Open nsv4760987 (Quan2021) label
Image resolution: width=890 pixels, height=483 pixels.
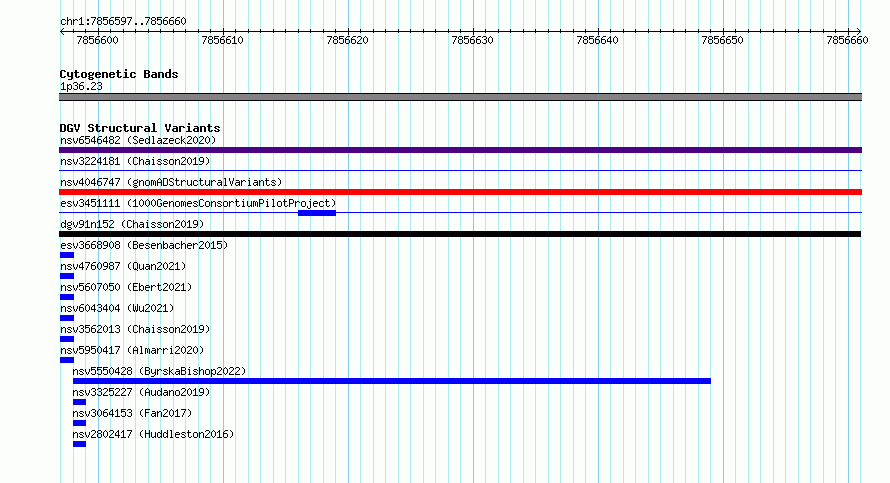123,266
